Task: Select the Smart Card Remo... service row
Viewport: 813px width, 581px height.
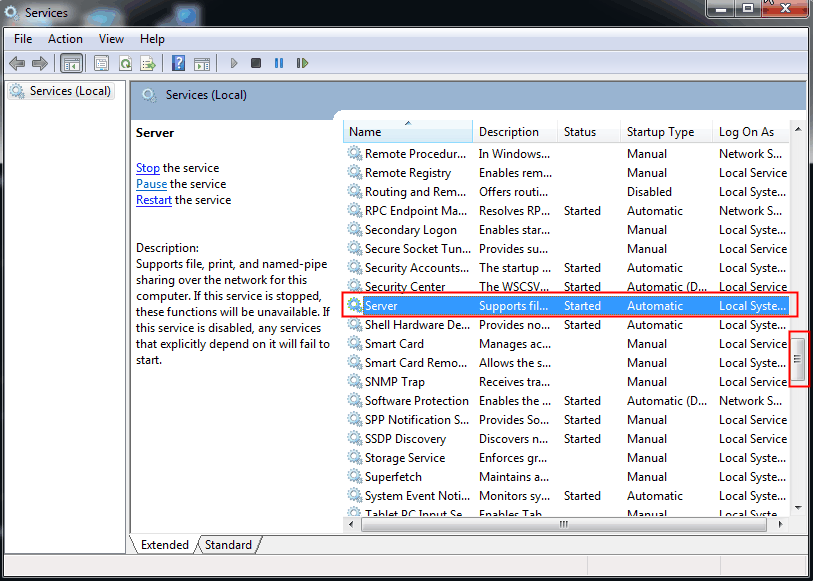Action: (566, 362)
